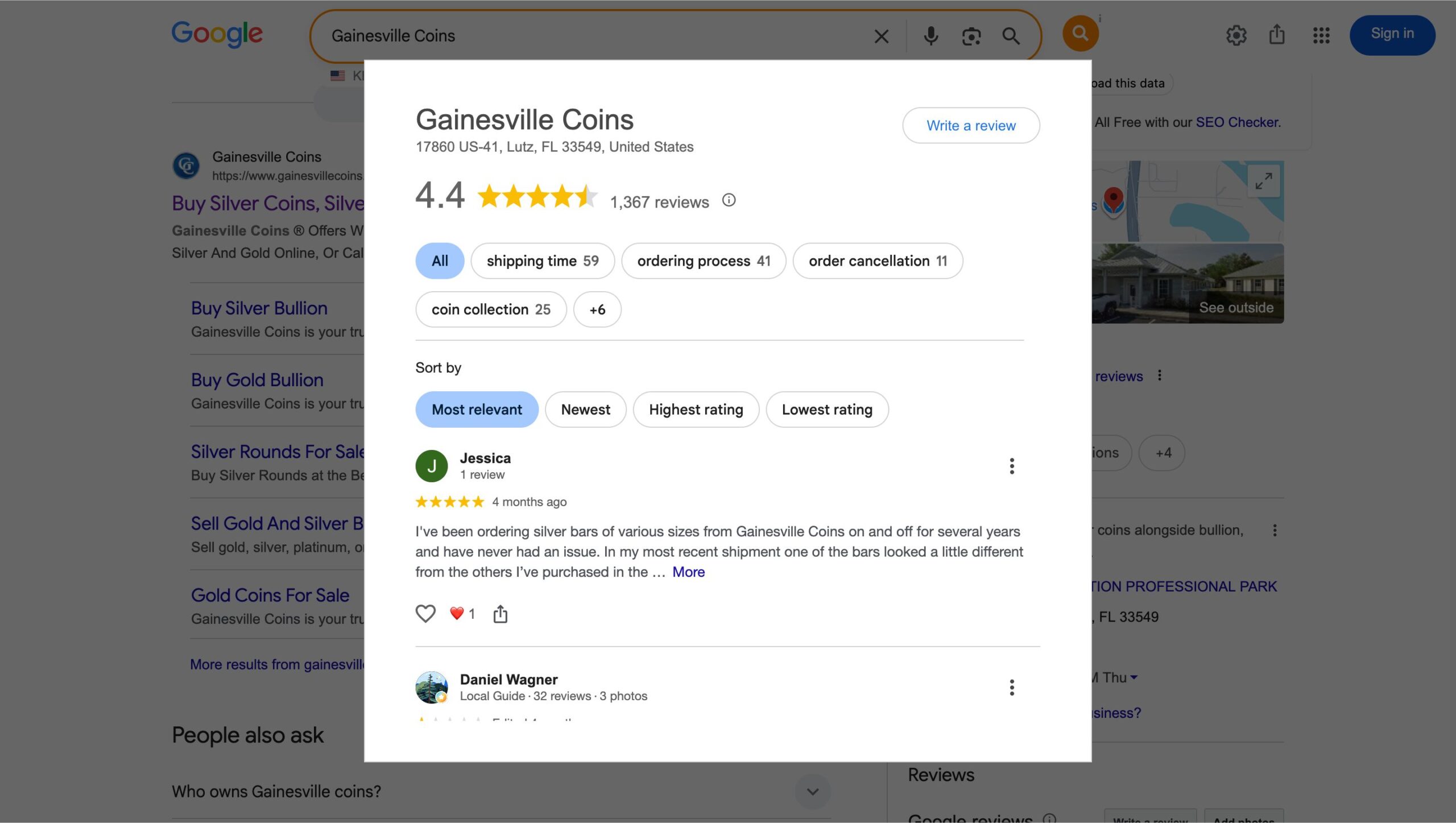1456x823 pixels.
Task: Click star rating graphic next to 4.4
Action: [537, 196]
